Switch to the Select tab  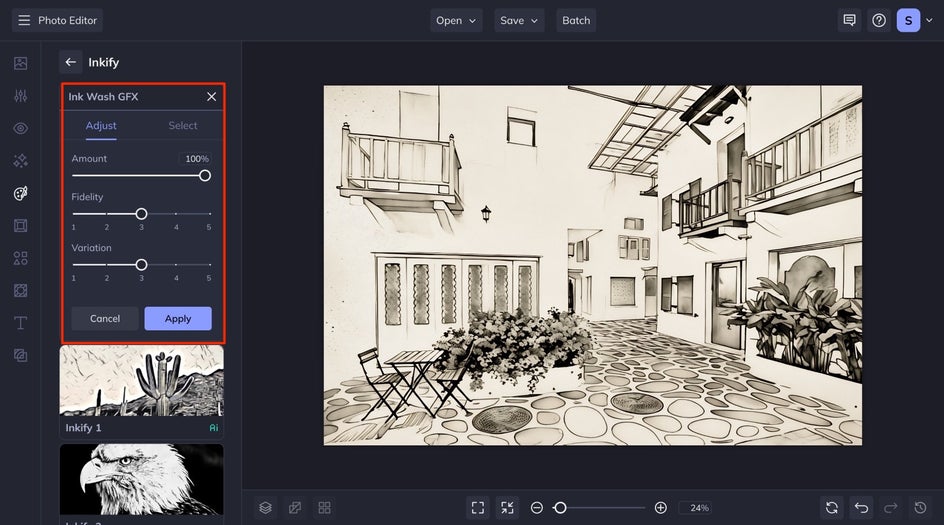[182, 125]
